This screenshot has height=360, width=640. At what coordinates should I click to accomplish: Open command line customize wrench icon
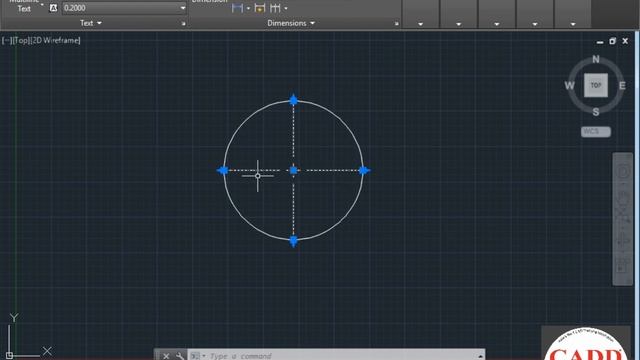[x=180, y=356]
